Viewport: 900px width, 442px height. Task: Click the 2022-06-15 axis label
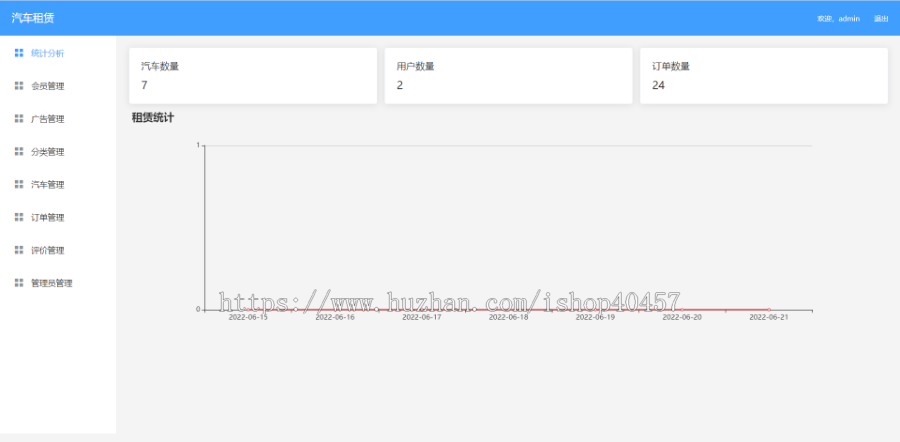click(x=248, y=317)
